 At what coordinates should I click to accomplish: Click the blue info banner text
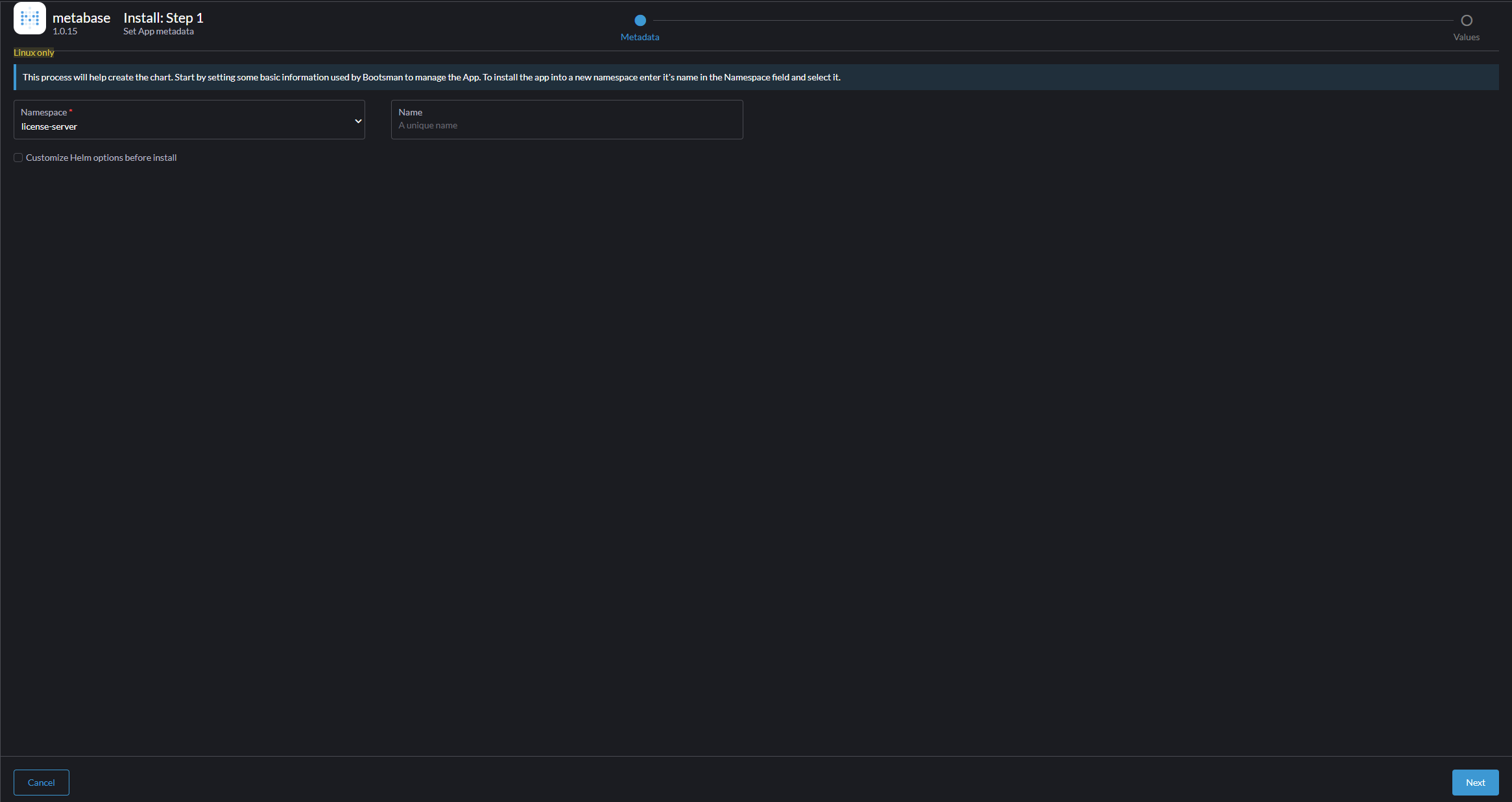point(431,77)
